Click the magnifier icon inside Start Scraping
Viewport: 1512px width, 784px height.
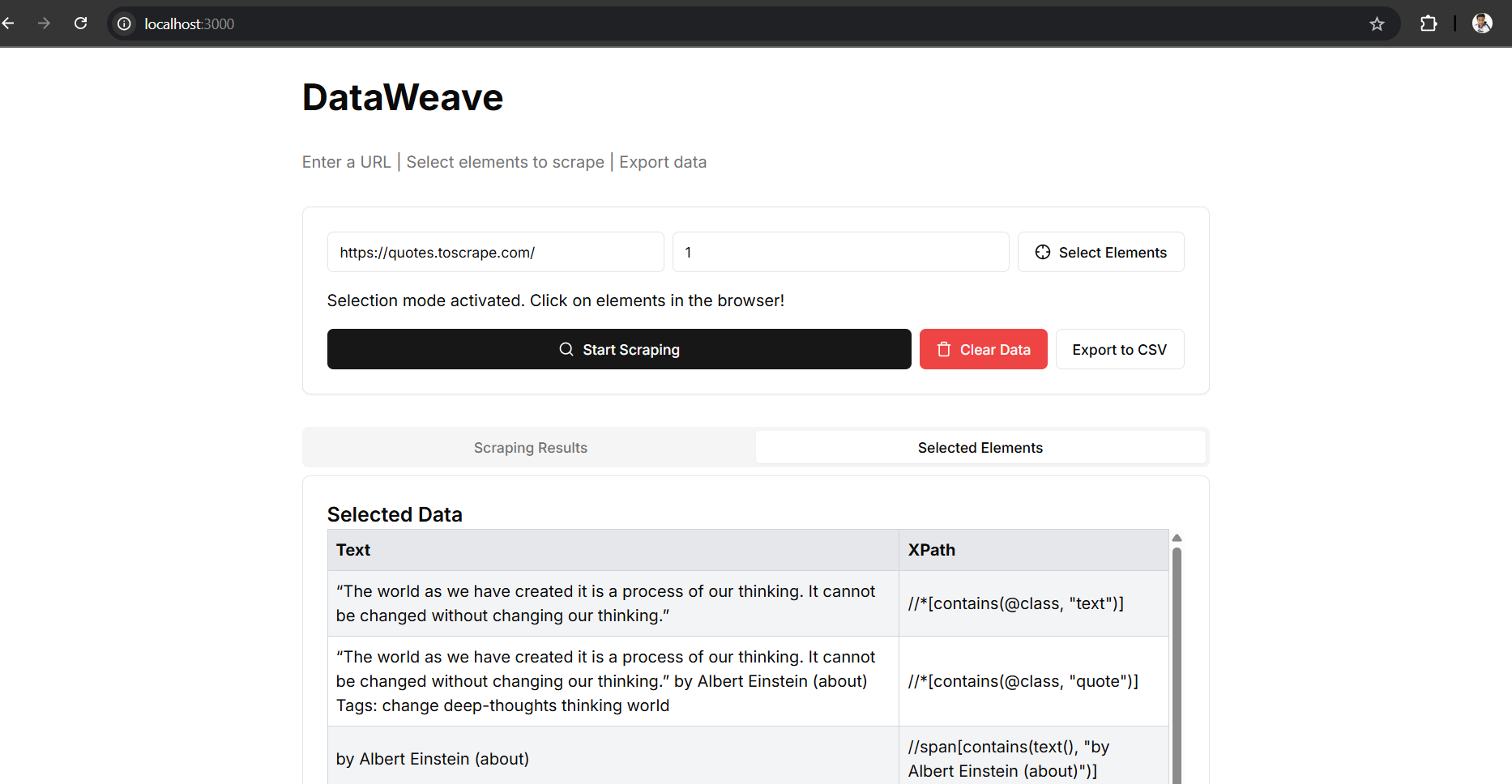(x=566, y=349)
